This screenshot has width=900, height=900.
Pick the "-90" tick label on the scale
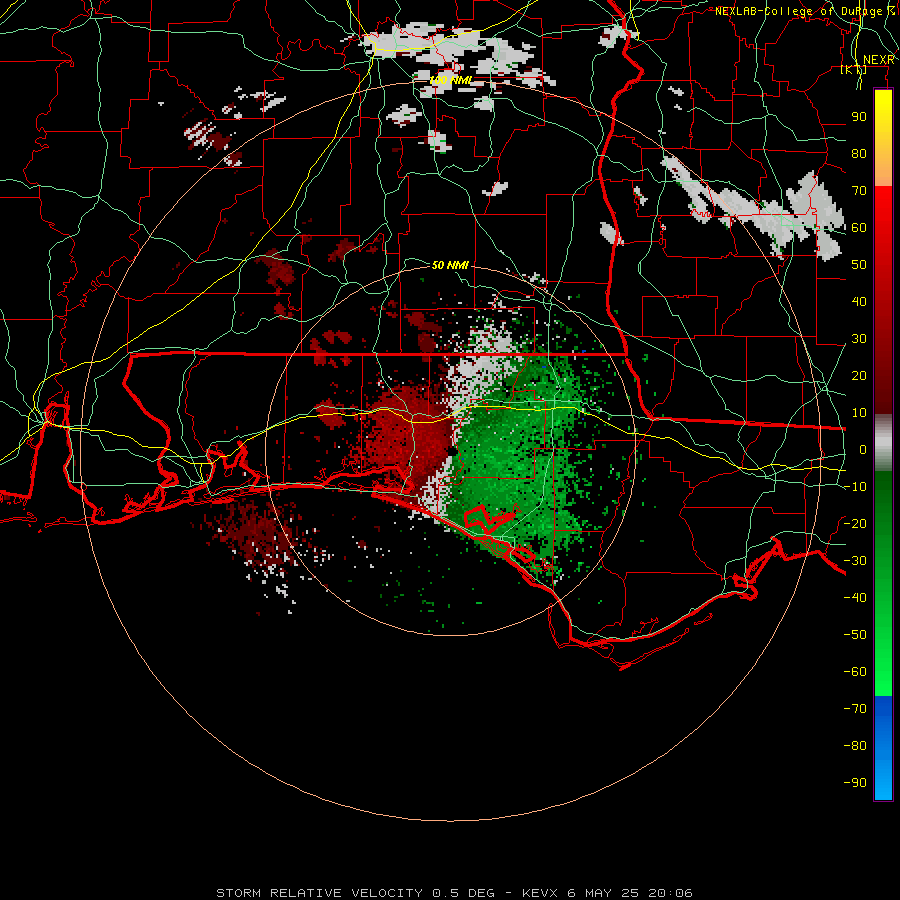[x=855, y=782]
